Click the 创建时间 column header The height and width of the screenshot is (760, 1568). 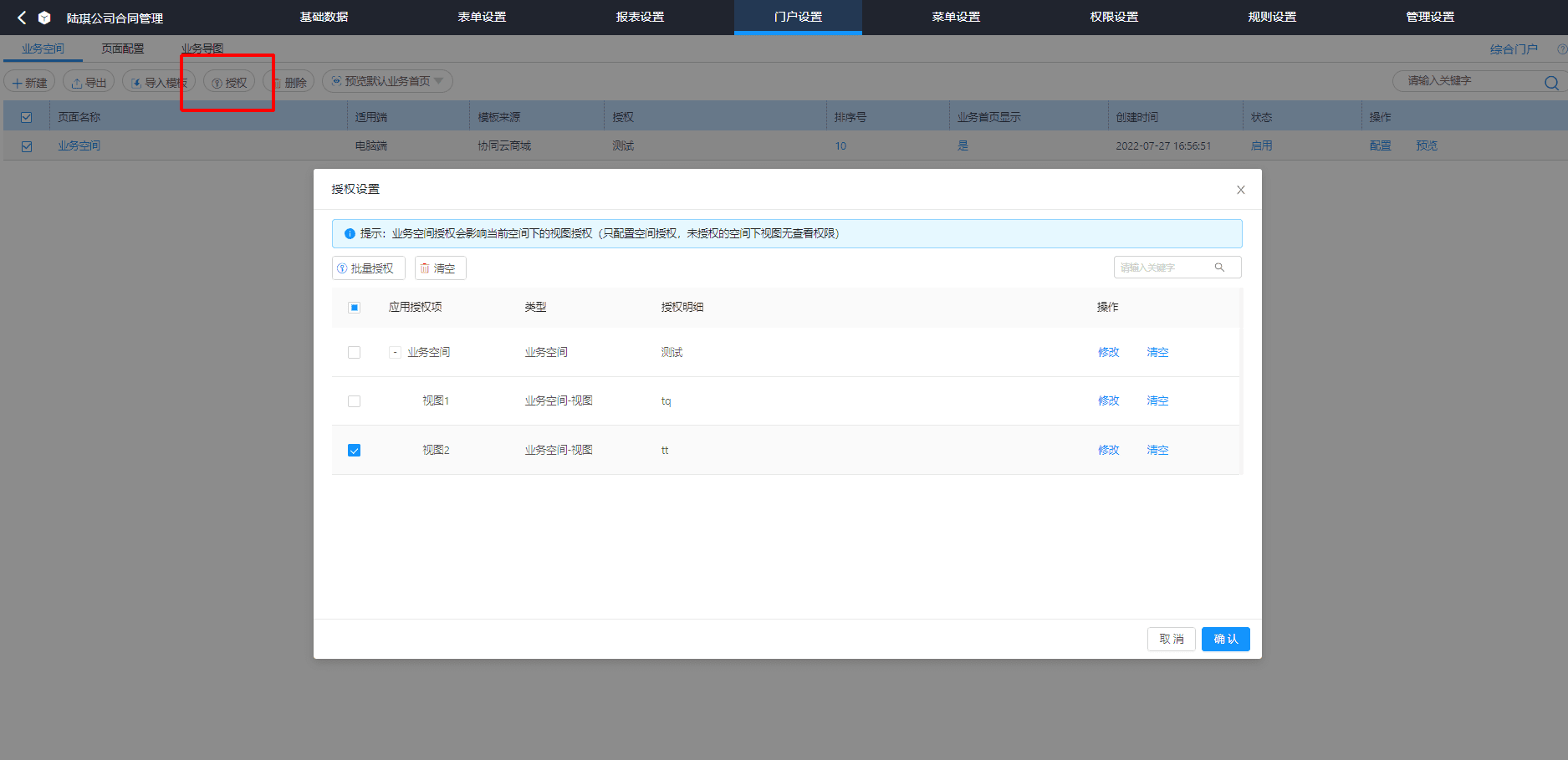pos(1137,117)
